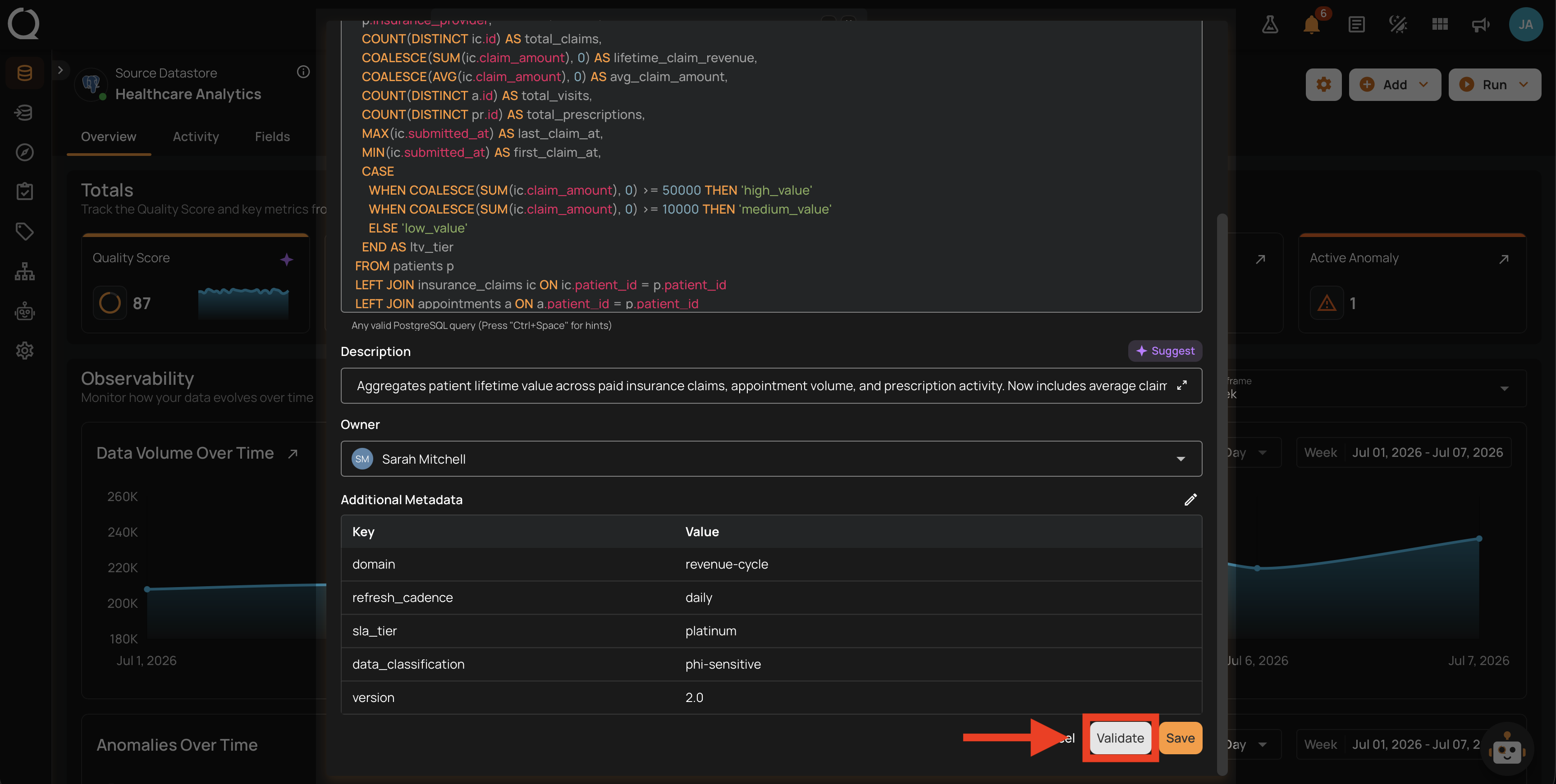This screenshot has width=1556, height=784.
Task: Open the Checks clipboard icon in sidebar
Action: point(25,191)
